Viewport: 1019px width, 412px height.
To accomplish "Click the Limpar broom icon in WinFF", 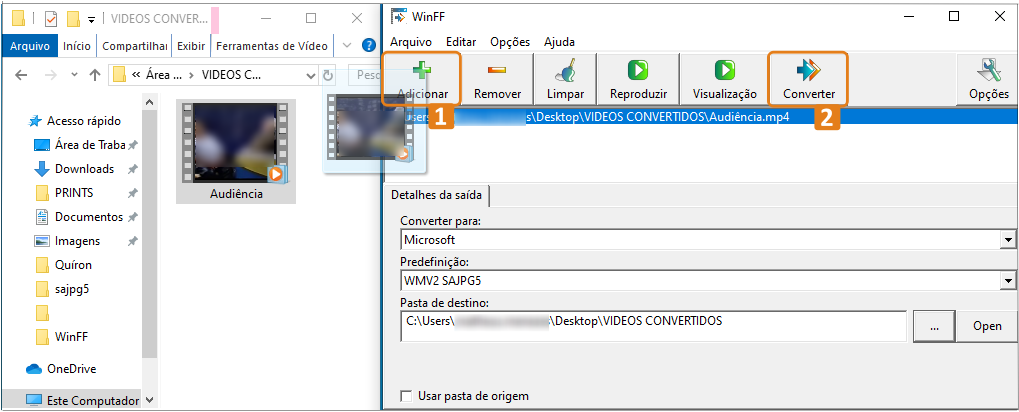I will tap(565, 70).
